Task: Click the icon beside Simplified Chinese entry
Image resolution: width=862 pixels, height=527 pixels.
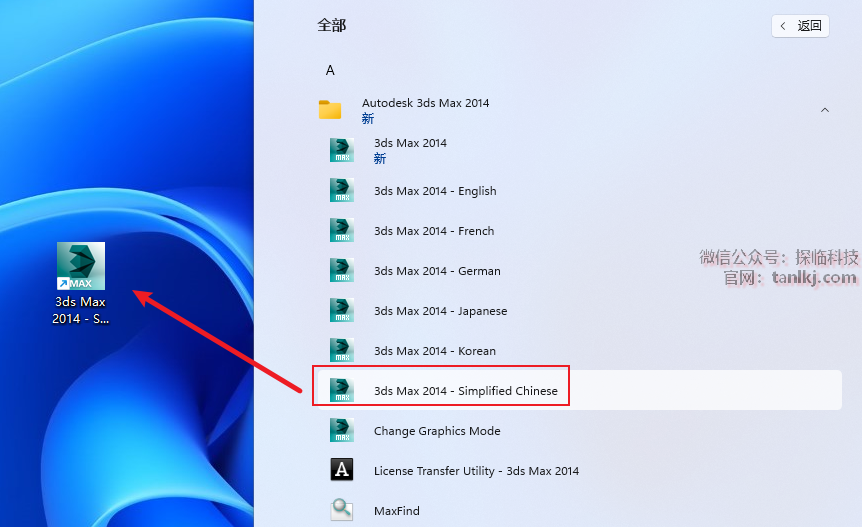Action: click(341, 390)
